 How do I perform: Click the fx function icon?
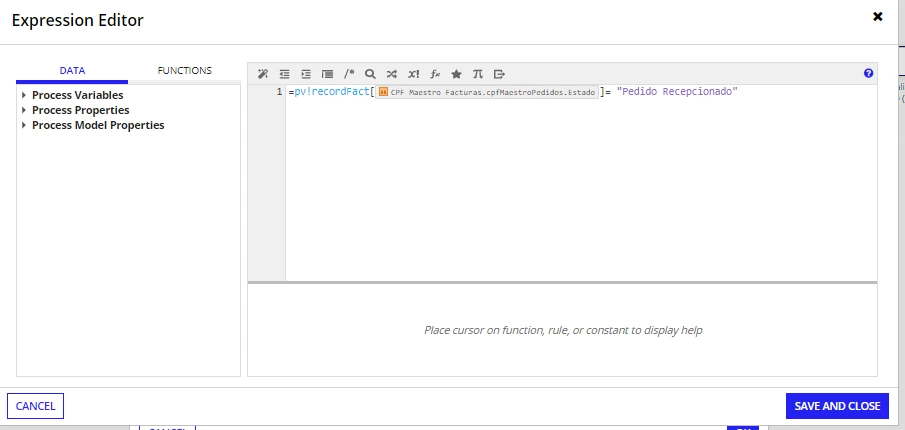[x=435, y=74]
